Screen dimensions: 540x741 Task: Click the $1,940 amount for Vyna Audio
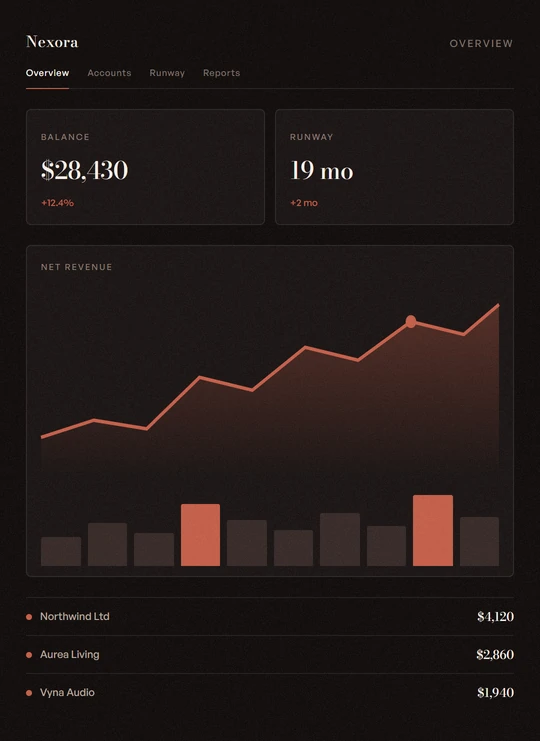(495, 692)
